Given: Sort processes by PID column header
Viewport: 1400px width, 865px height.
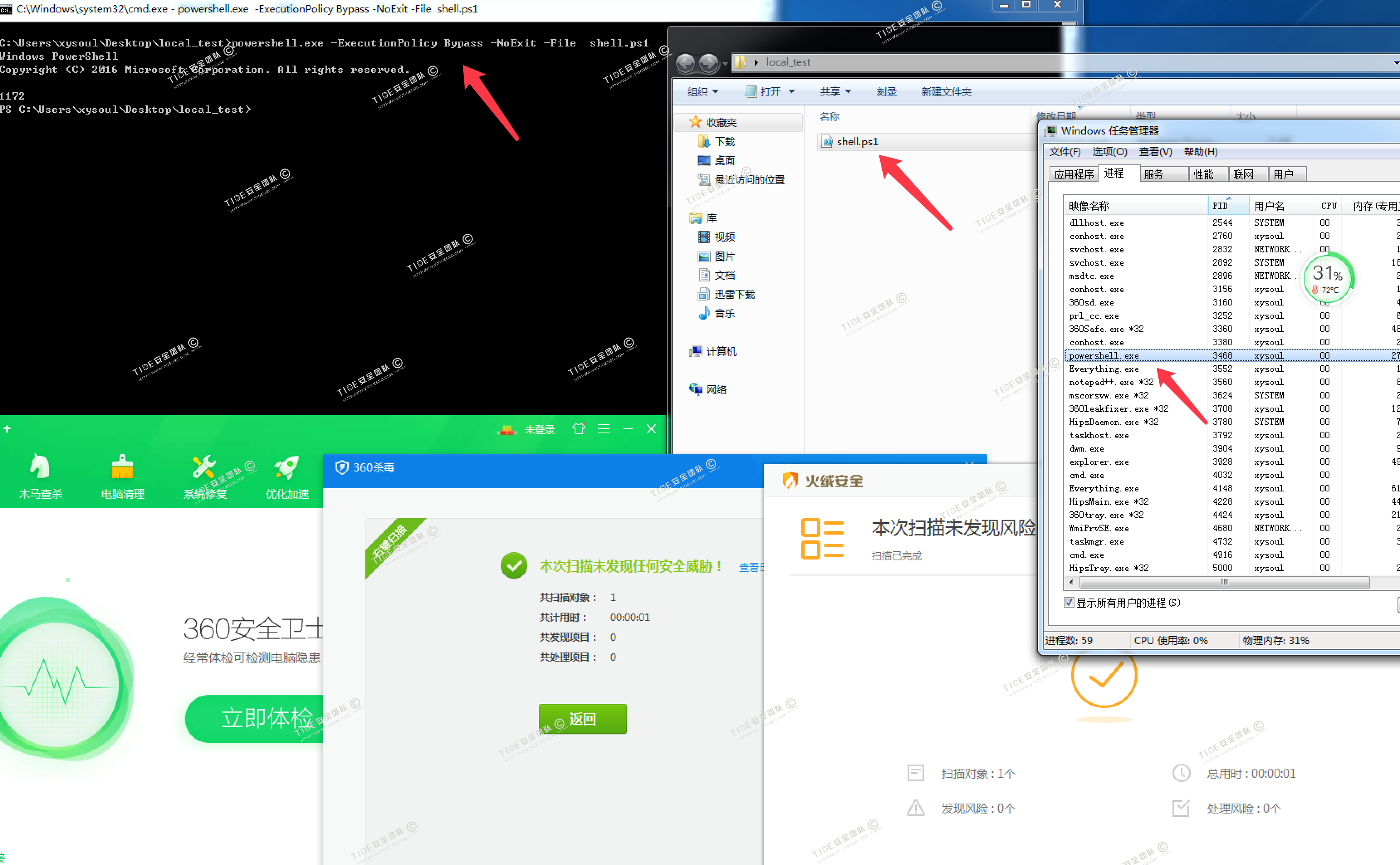Looking at the screenshot, I should point(1221,206).
